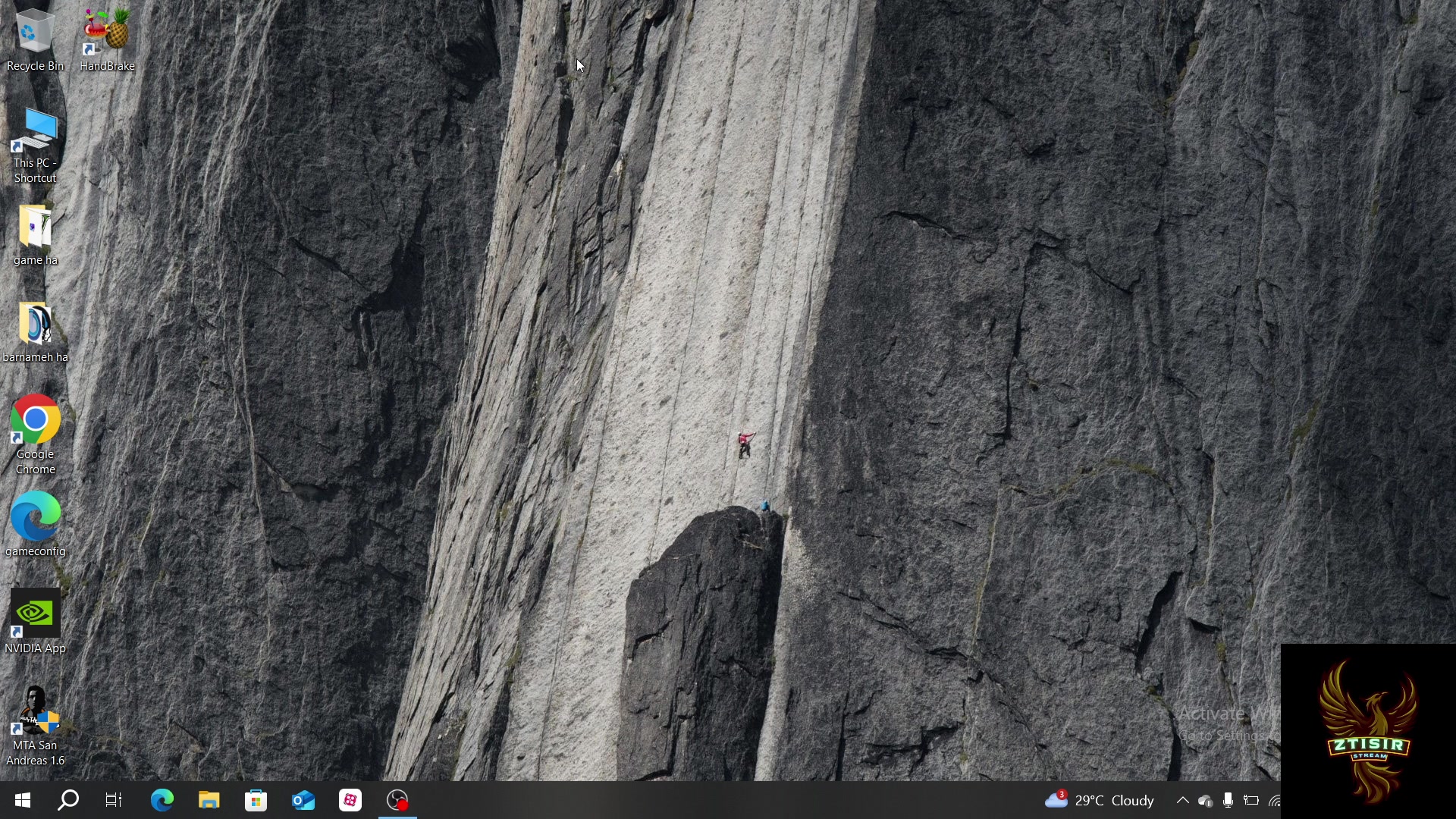Select the NVIDIA App shortcut

pyautogui.click(x=35, y=622)
